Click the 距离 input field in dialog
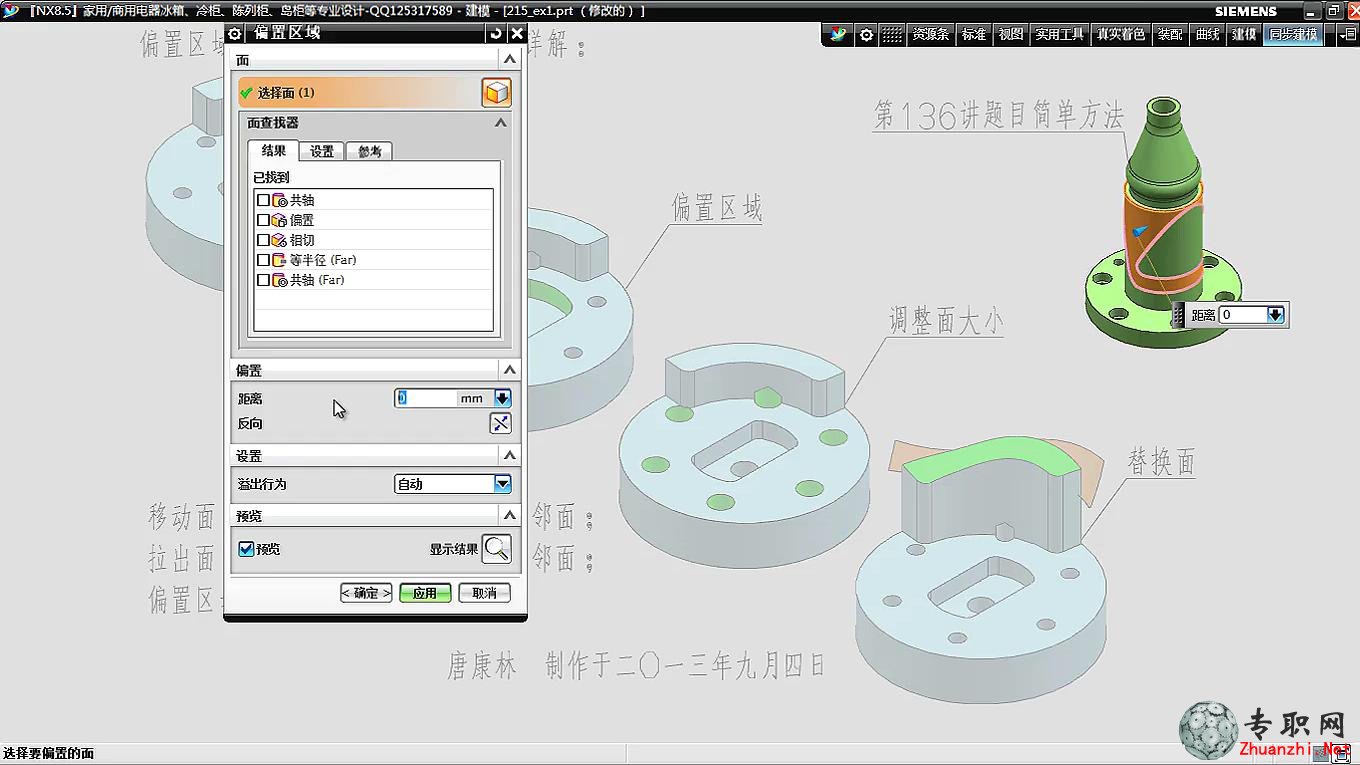This screenshot has height=765, width=1360. click(425, 398)
